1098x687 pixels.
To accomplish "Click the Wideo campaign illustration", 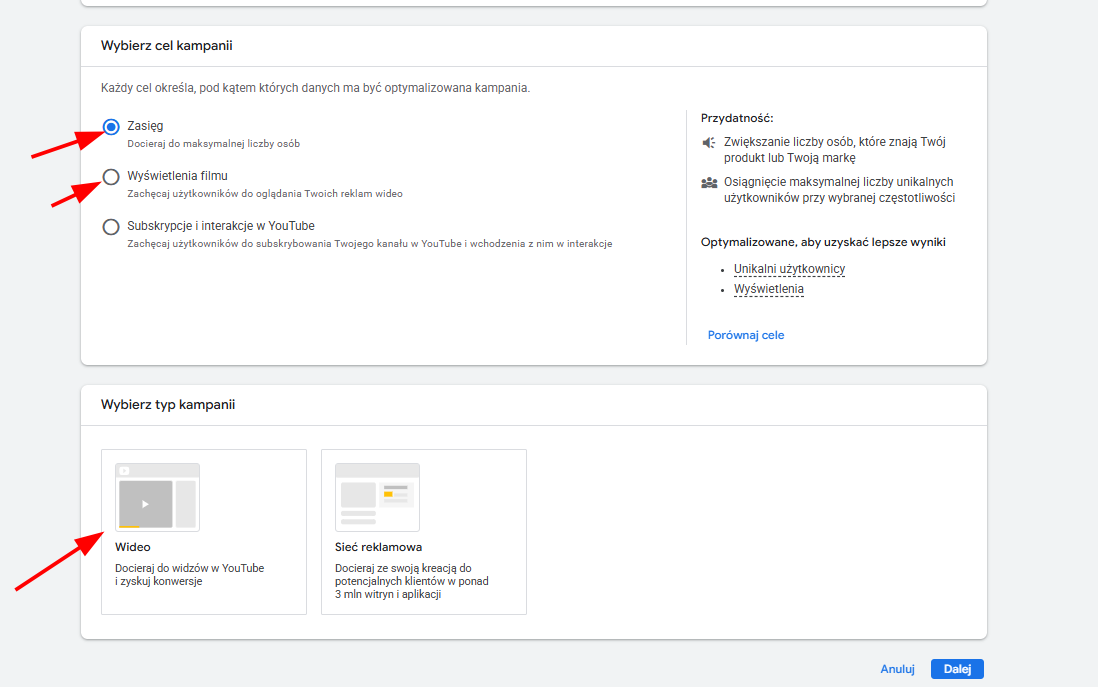I will (157, 497).
